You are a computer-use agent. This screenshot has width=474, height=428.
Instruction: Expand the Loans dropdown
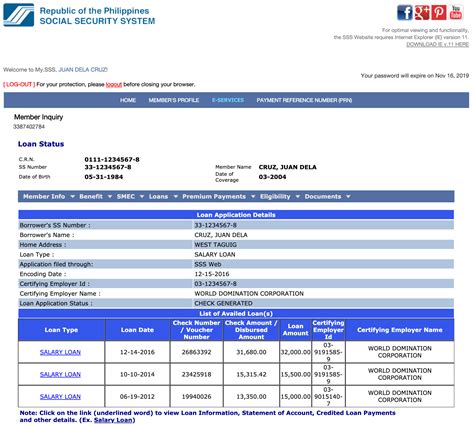click(163, 196)
